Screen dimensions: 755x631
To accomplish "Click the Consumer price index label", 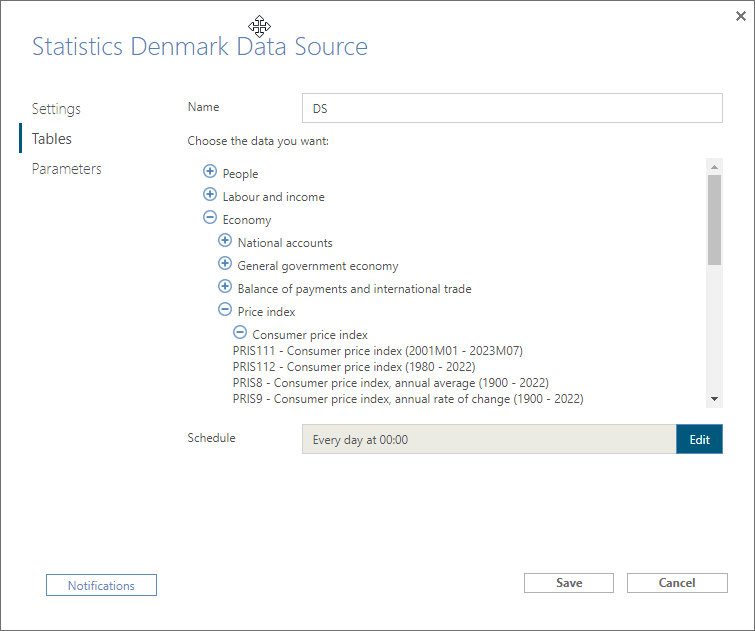I will click(310, 335).
